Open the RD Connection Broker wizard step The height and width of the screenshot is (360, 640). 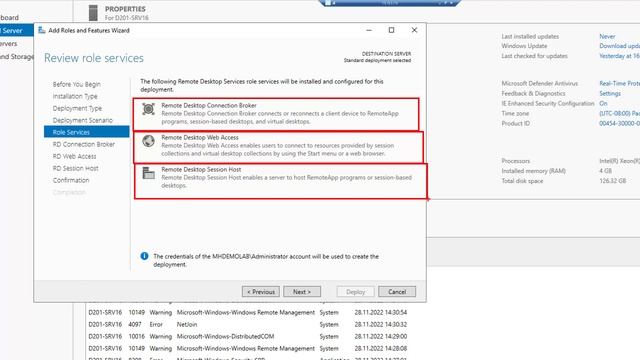click(x=84, y=144)
